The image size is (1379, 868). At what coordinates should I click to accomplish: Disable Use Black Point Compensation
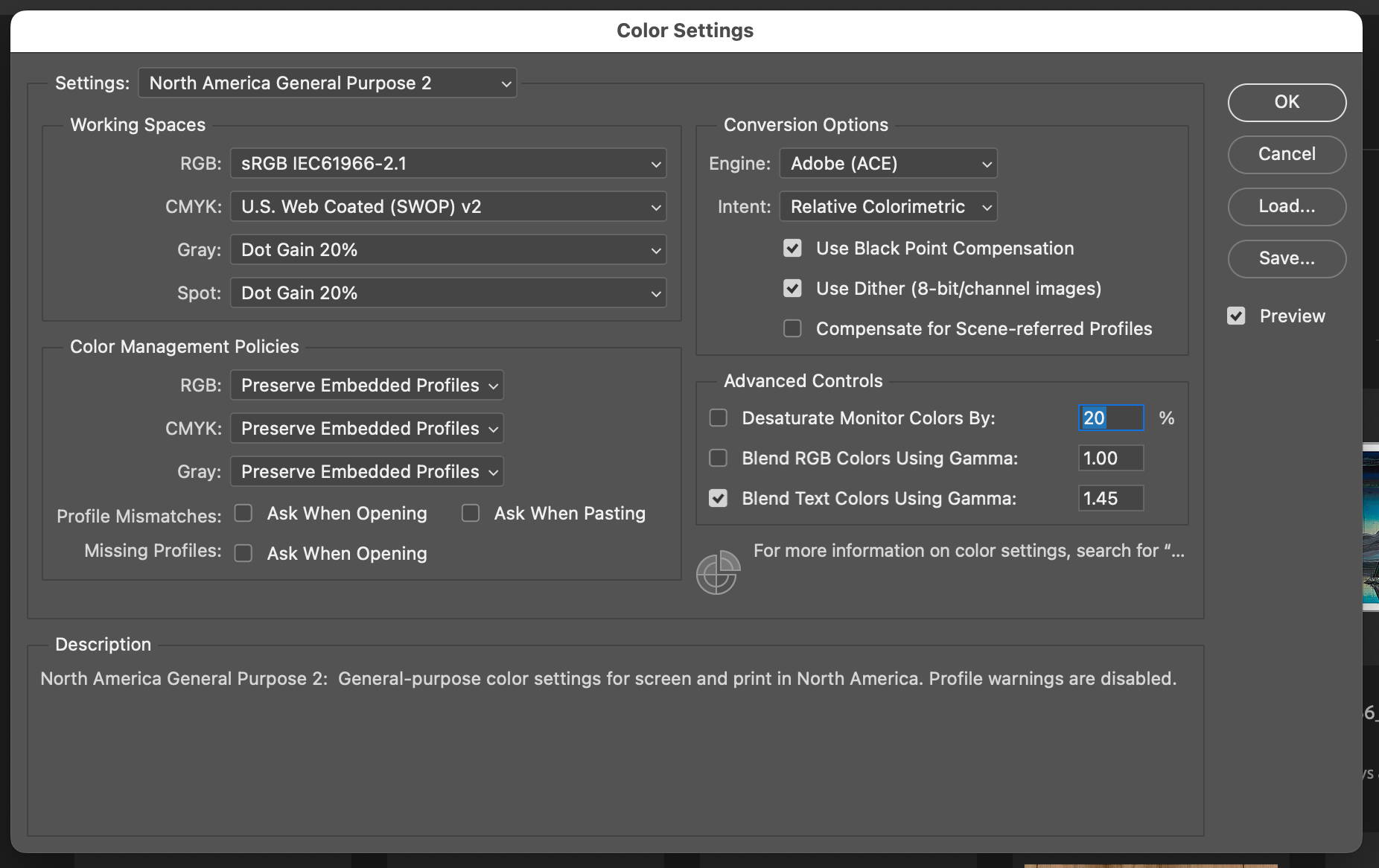point(792,249)
